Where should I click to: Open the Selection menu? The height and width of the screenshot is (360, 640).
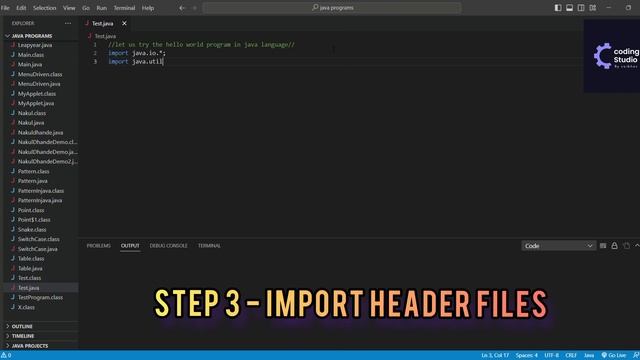[x=44, y=8]
